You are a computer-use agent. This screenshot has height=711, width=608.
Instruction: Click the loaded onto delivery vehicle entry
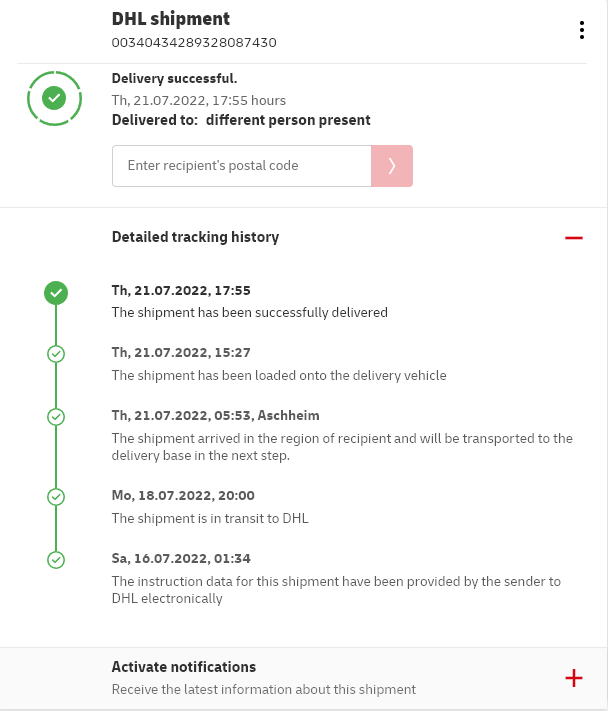point(279,375)
